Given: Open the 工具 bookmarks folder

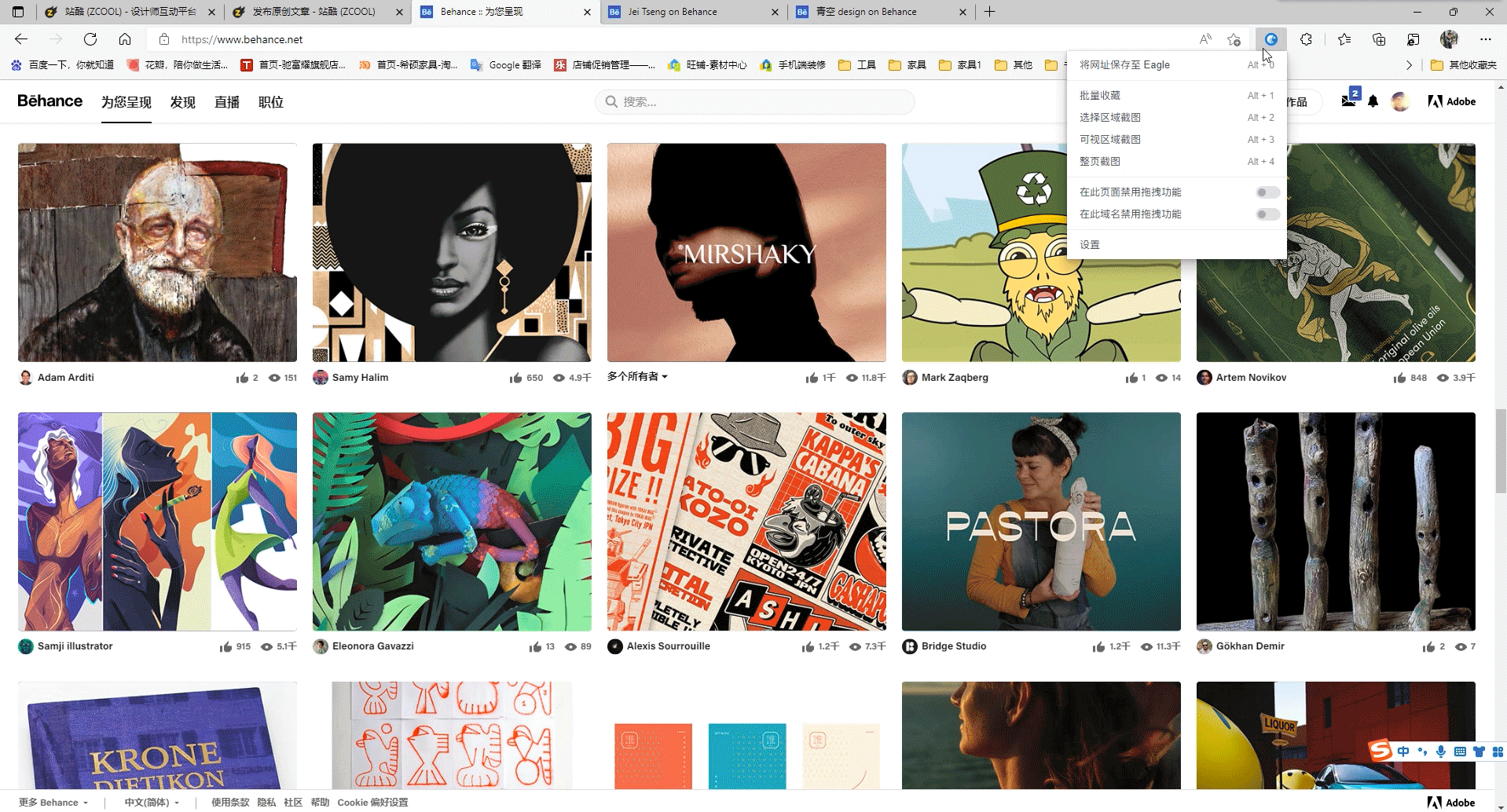Looking at the screenshot, I should click(857, 65).
